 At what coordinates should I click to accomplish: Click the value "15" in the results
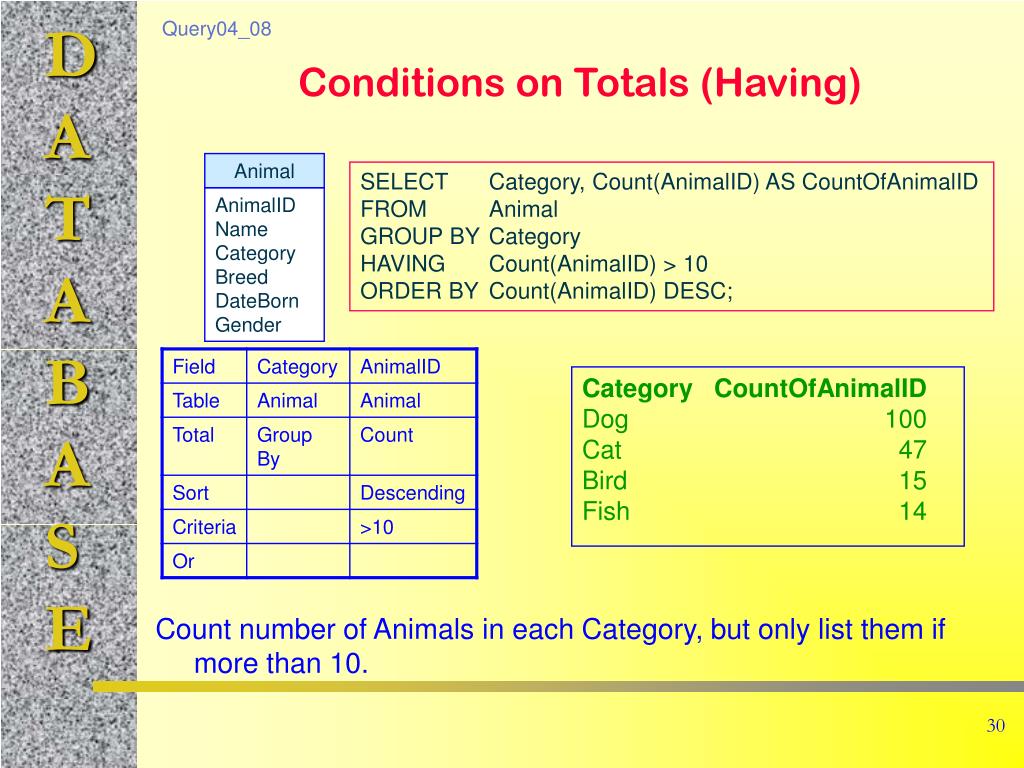(x=912, y=481)
